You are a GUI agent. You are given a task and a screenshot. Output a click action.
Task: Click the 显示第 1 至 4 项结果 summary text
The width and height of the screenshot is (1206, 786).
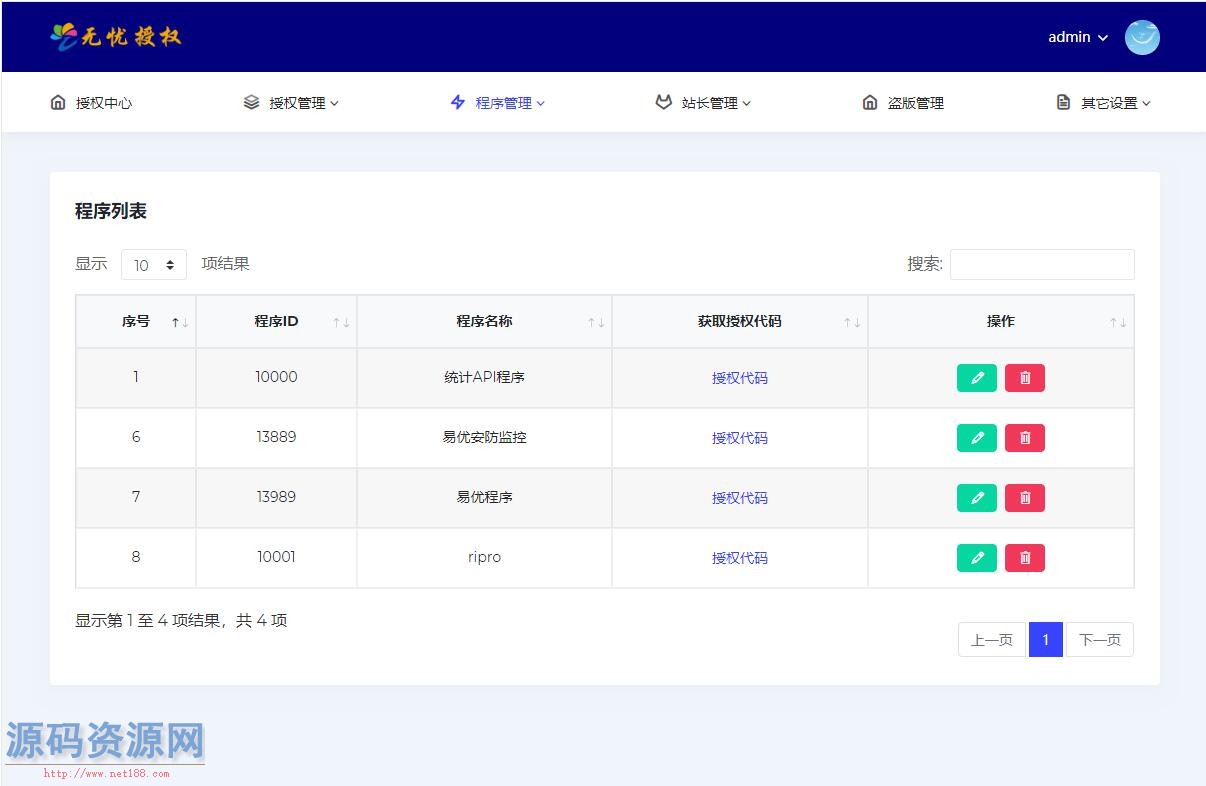pyautogui.click(x=181, y=621)
